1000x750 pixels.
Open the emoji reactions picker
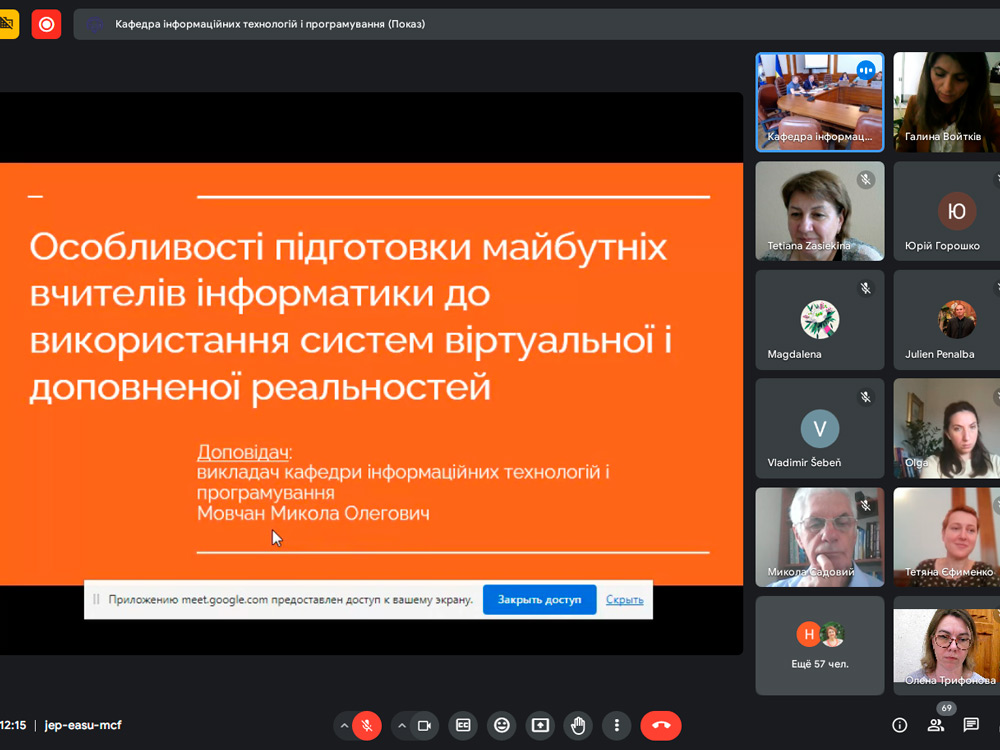tap(502, 725)
